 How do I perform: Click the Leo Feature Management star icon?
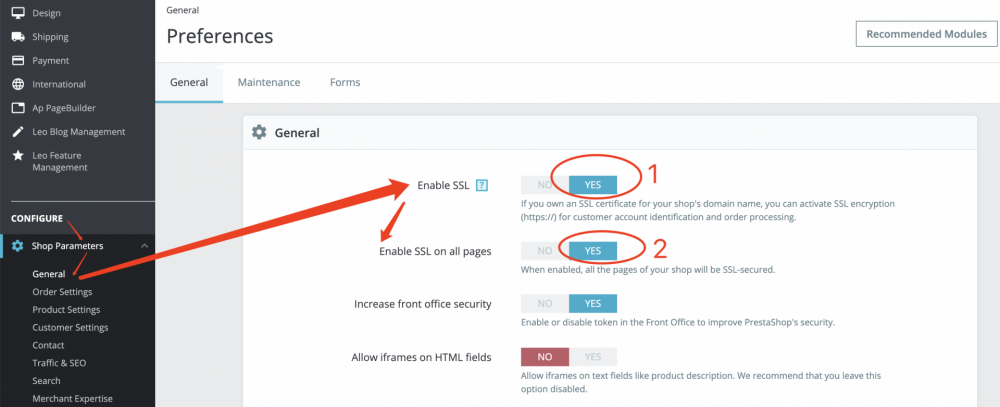18,156
